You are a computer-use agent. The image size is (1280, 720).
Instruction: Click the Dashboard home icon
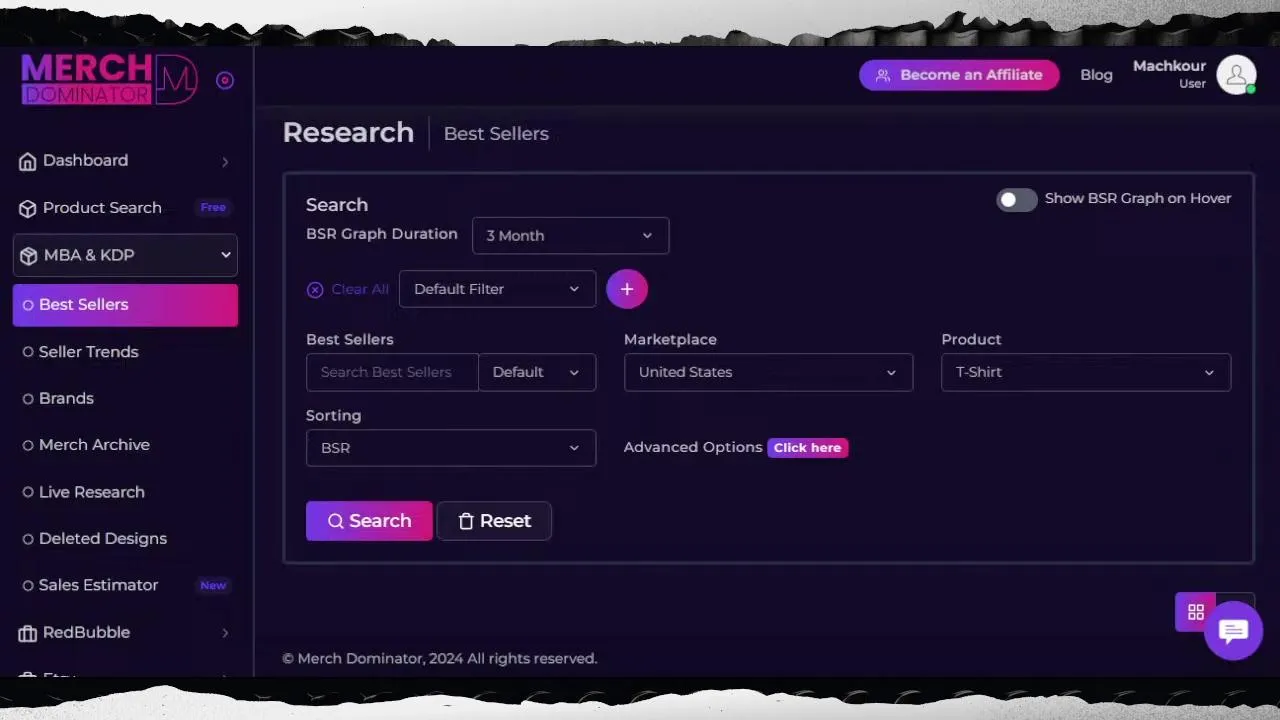(28, 161)
